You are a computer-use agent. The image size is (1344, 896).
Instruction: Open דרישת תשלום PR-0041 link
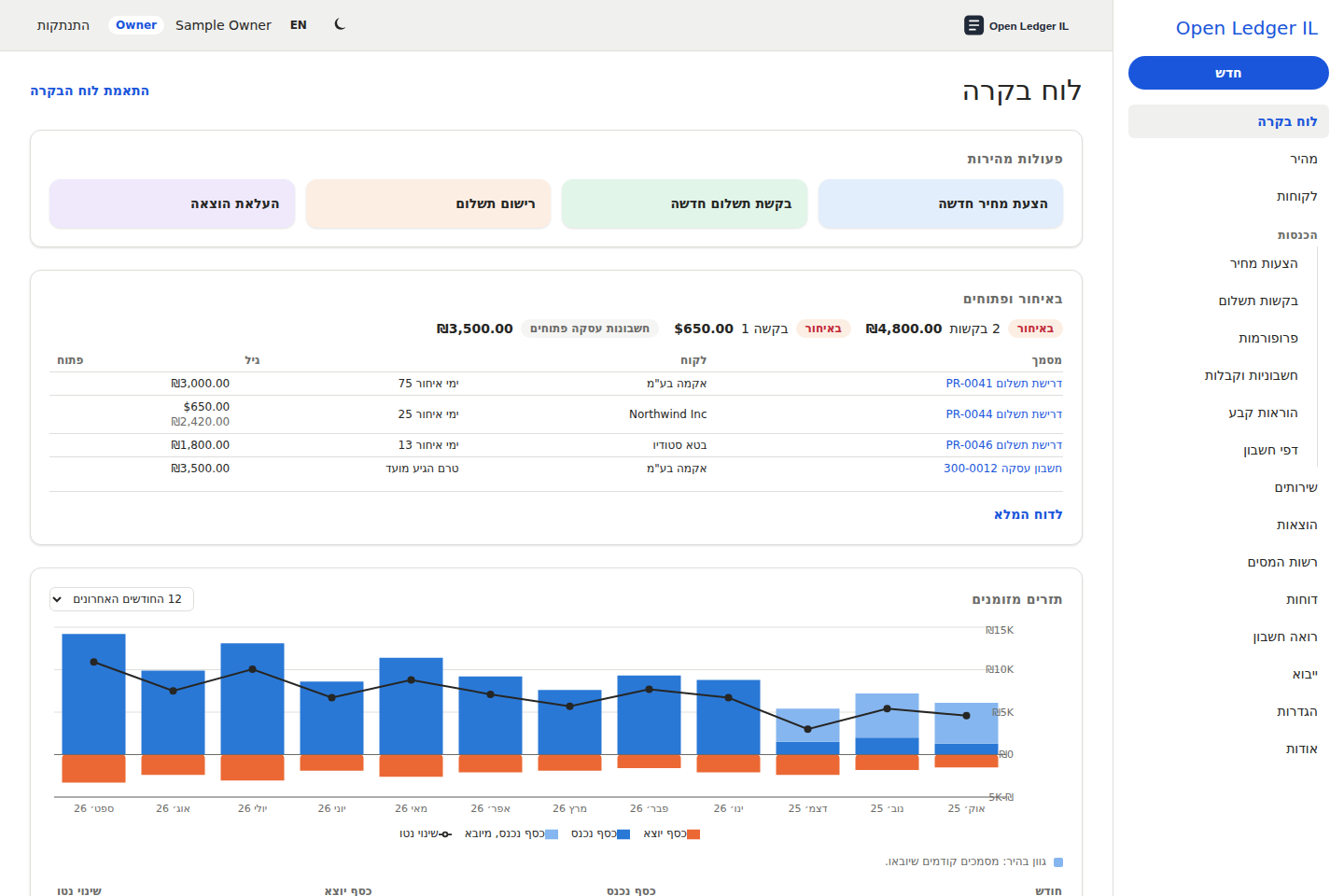[x=1004, y=384]
